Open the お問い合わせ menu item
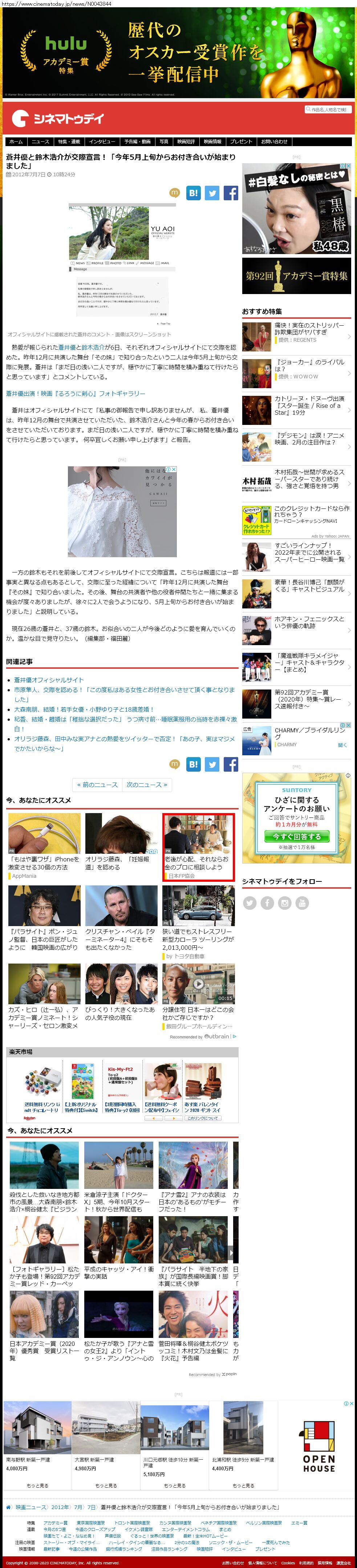The width and height of the screenshot is (357, 1568). (274, 141)
